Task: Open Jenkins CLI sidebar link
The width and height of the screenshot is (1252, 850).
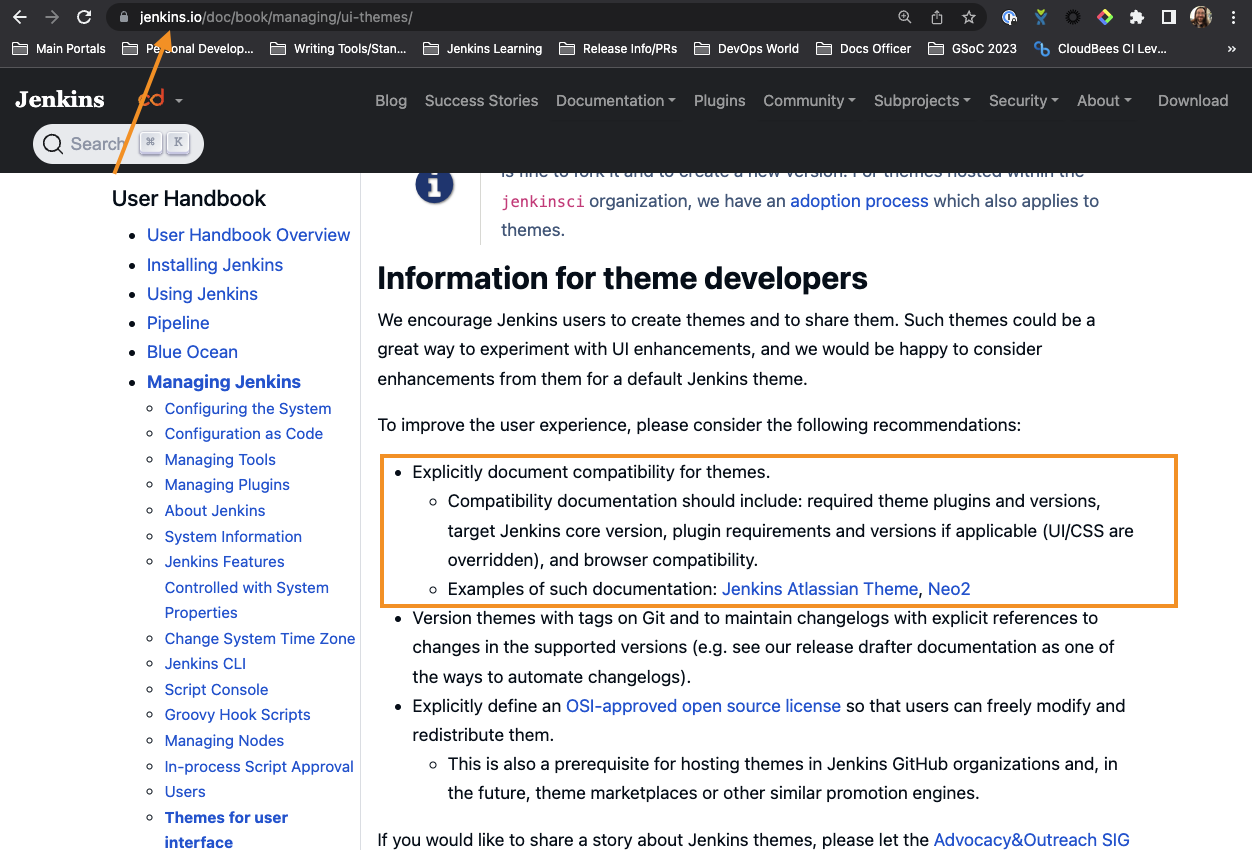Action: 205,664
